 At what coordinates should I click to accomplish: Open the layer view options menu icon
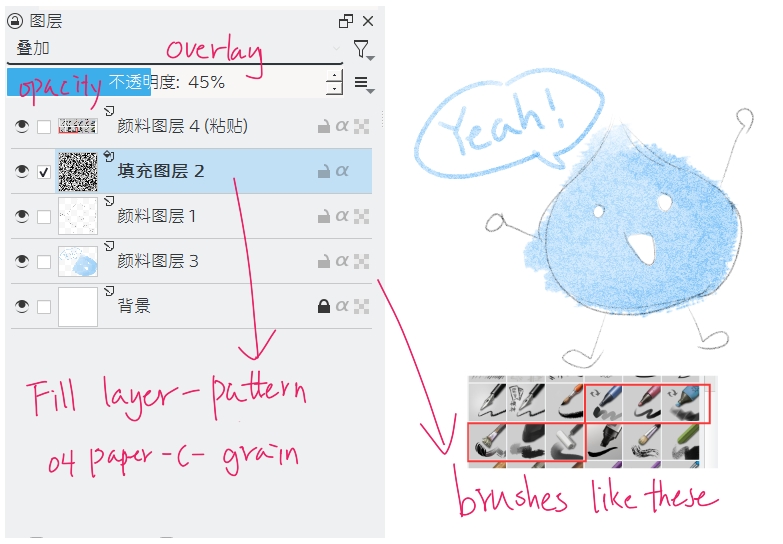coord(364,84)
